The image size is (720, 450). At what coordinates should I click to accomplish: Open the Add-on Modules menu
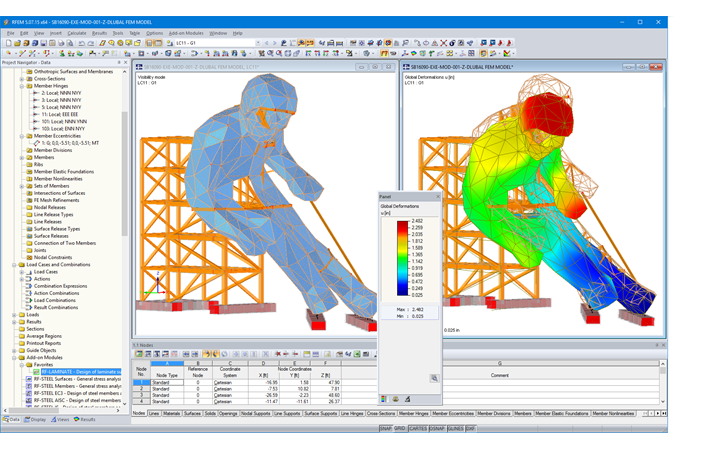coord(186,33)
